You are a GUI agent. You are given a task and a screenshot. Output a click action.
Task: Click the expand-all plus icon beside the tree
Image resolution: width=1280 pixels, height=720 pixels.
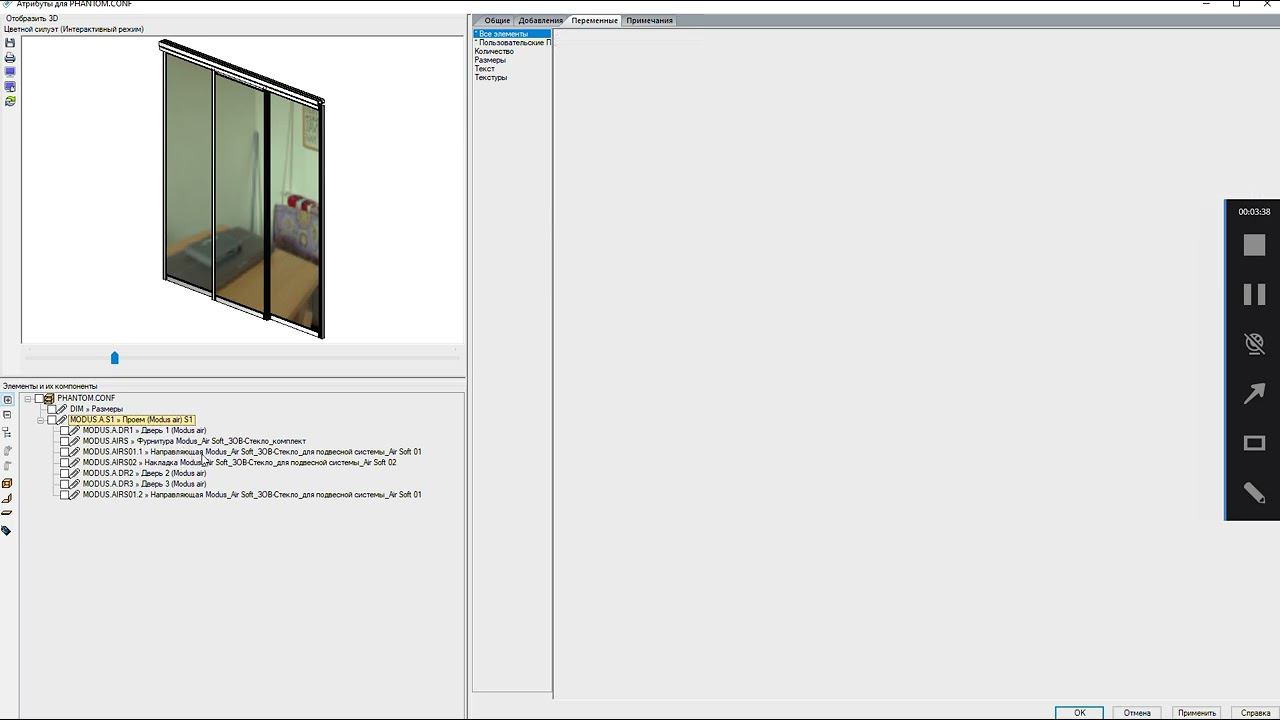click(7, 400)
